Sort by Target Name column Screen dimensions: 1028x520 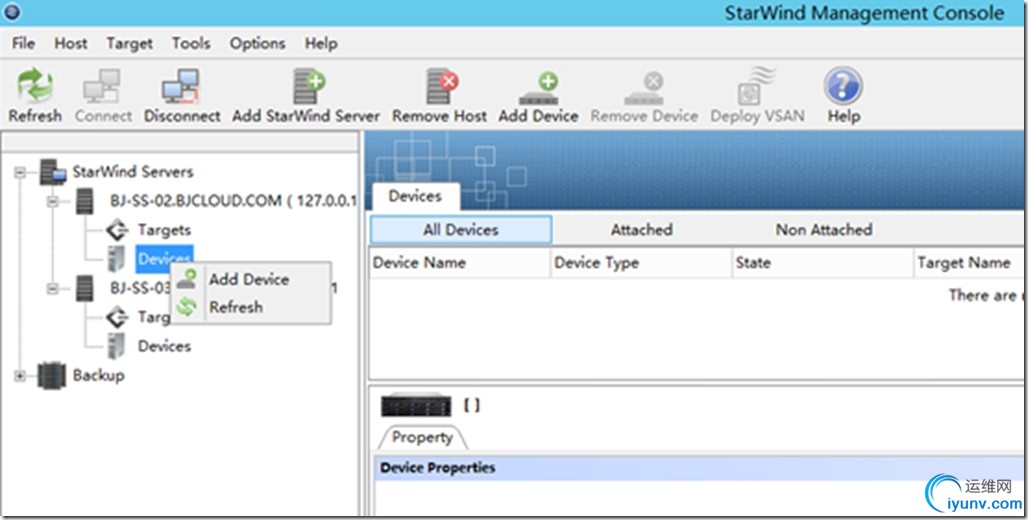971,263
